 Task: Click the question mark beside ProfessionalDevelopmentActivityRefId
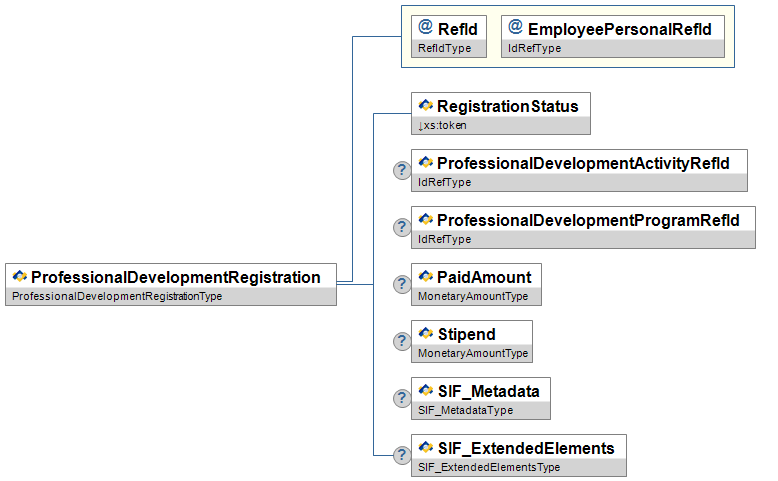pos(401,170)
